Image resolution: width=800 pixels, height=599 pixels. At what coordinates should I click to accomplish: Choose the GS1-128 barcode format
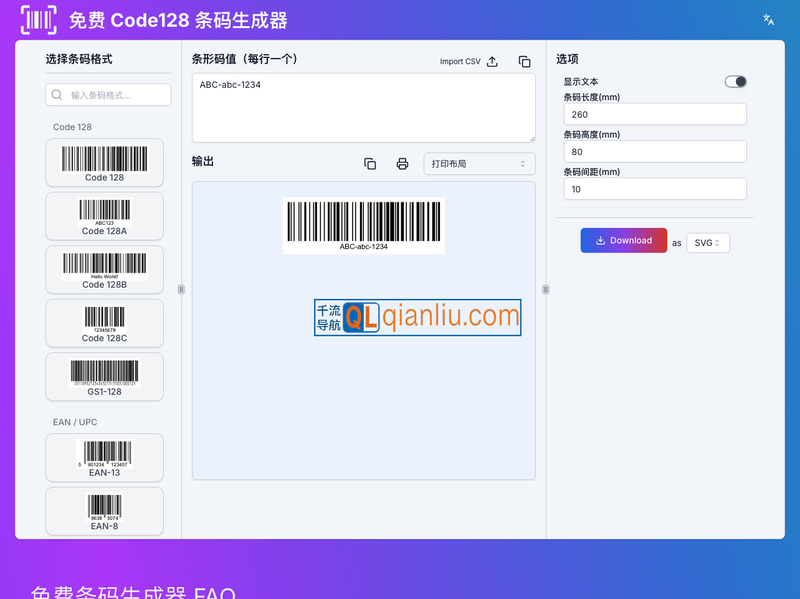pyautogui.click(x=104, y=377)
